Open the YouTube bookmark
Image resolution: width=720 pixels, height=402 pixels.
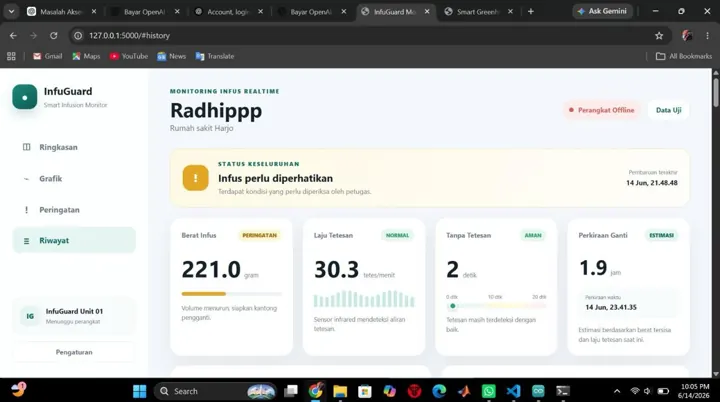click(129, 56)
